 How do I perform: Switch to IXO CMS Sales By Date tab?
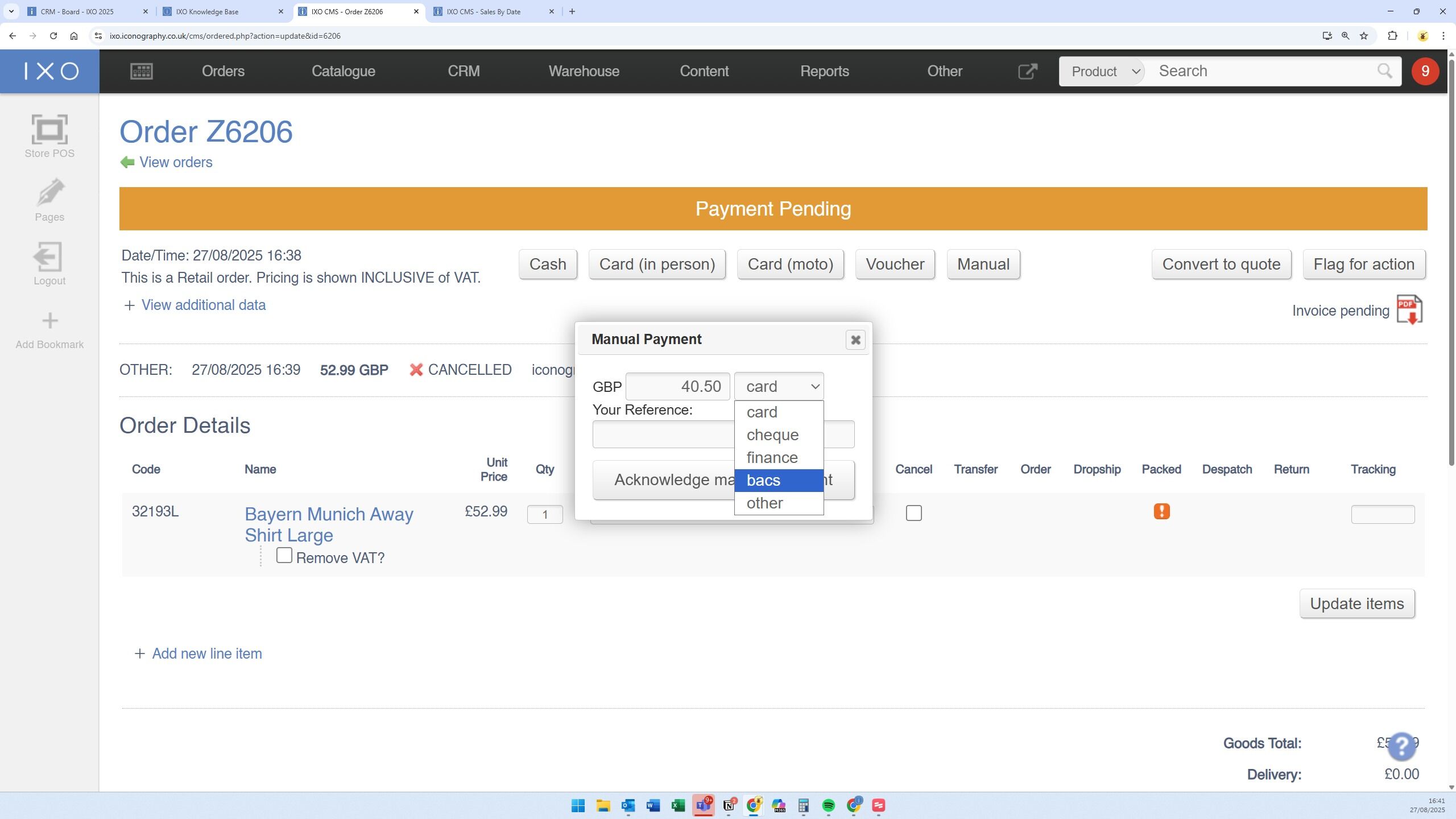pyautogui.click(x=483, y=11)
